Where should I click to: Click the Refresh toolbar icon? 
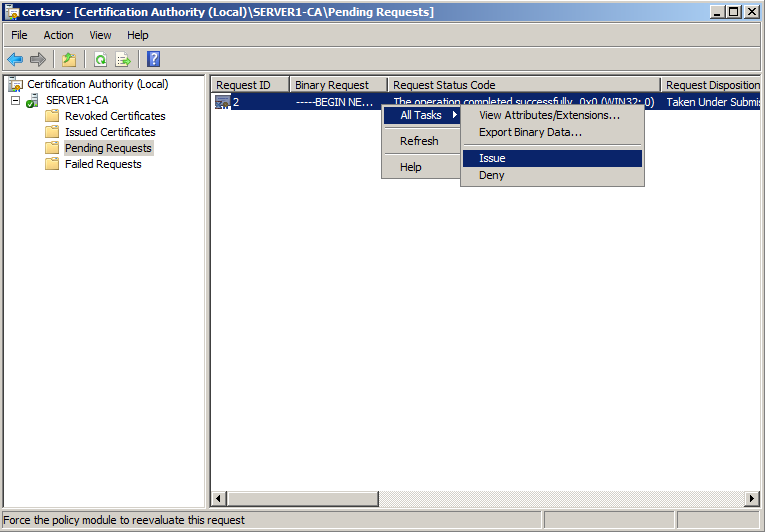pos(100,59)
